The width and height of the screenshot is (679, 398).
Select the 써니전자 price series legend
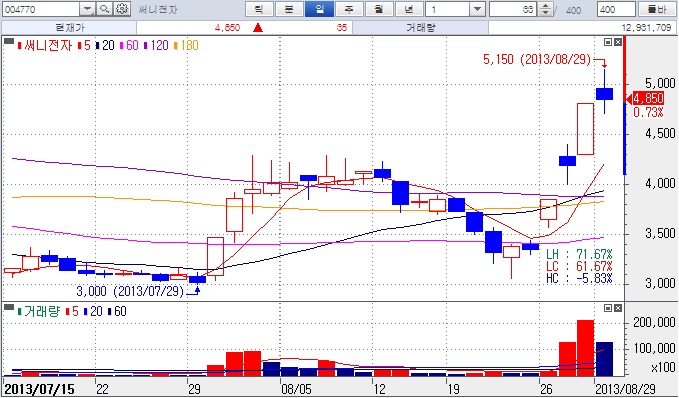click(x=45, y=45)
